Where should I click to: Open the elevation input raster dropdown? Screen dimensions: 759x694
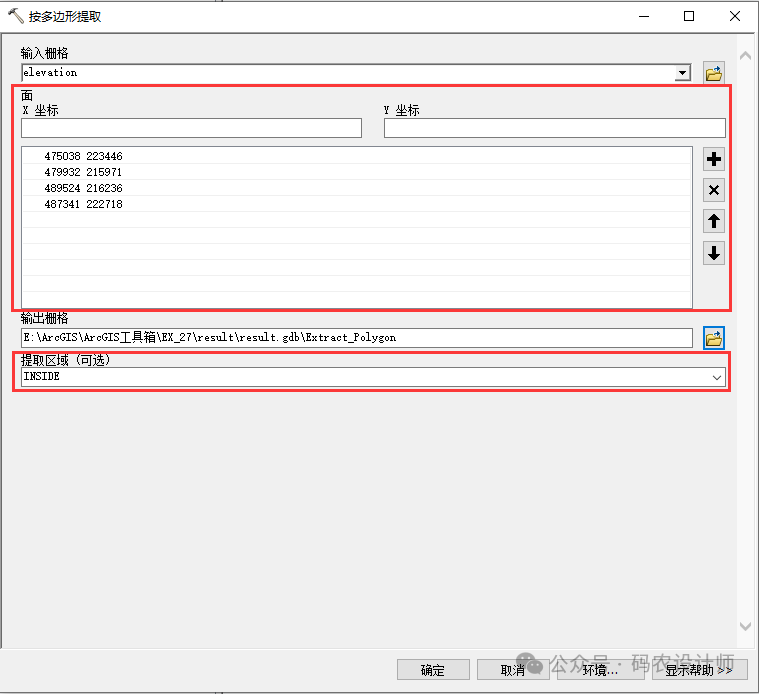pyautogui.click(x=683, y=73)
